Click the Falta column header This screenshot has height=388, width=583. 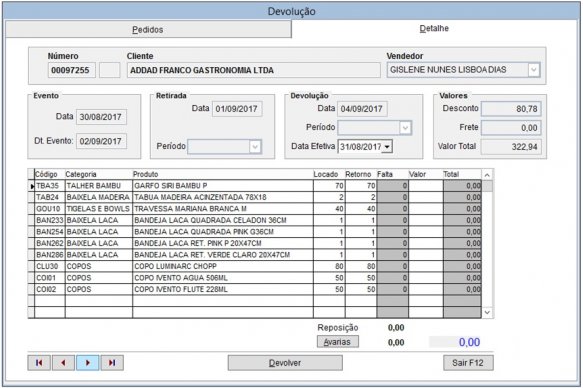click(x=393, y=174)
